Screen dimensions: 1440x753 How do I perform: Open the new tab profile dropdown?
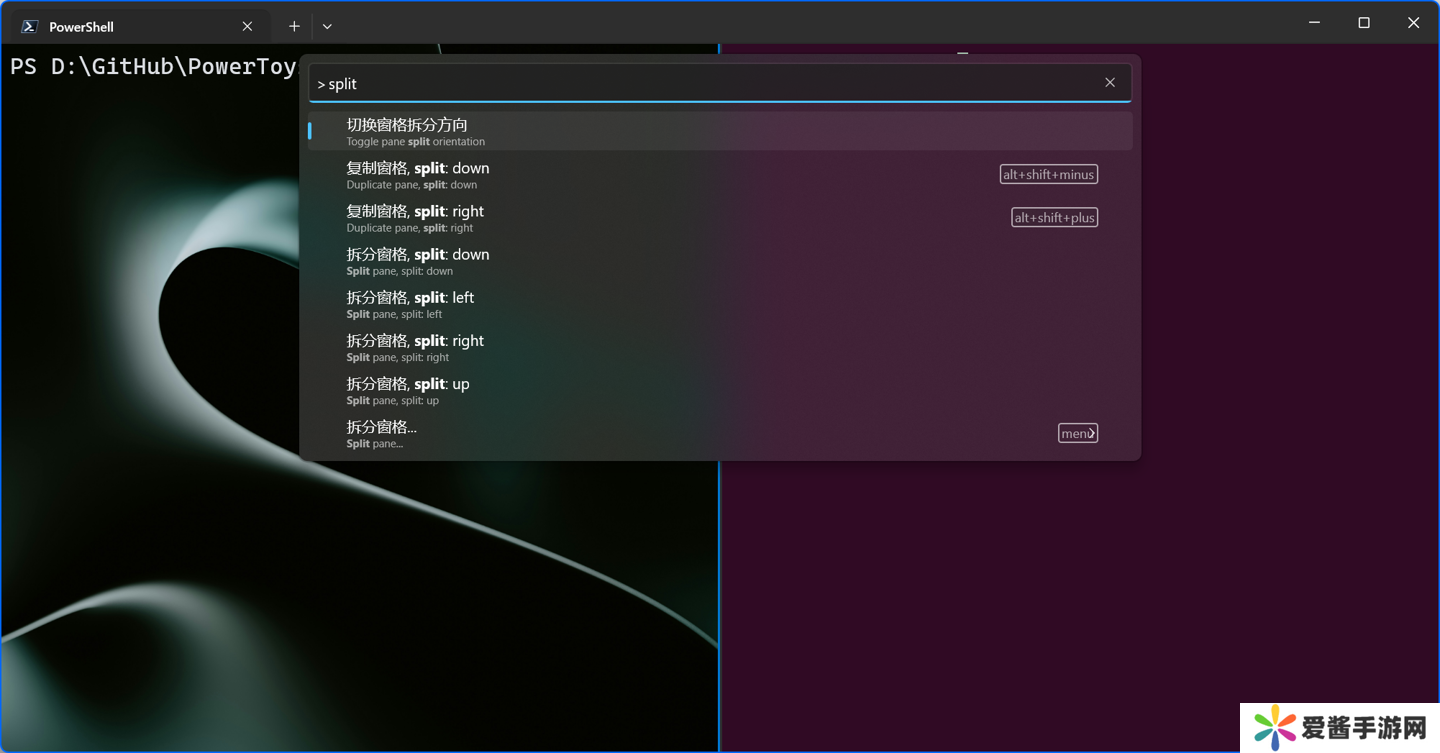coord(327,27)
